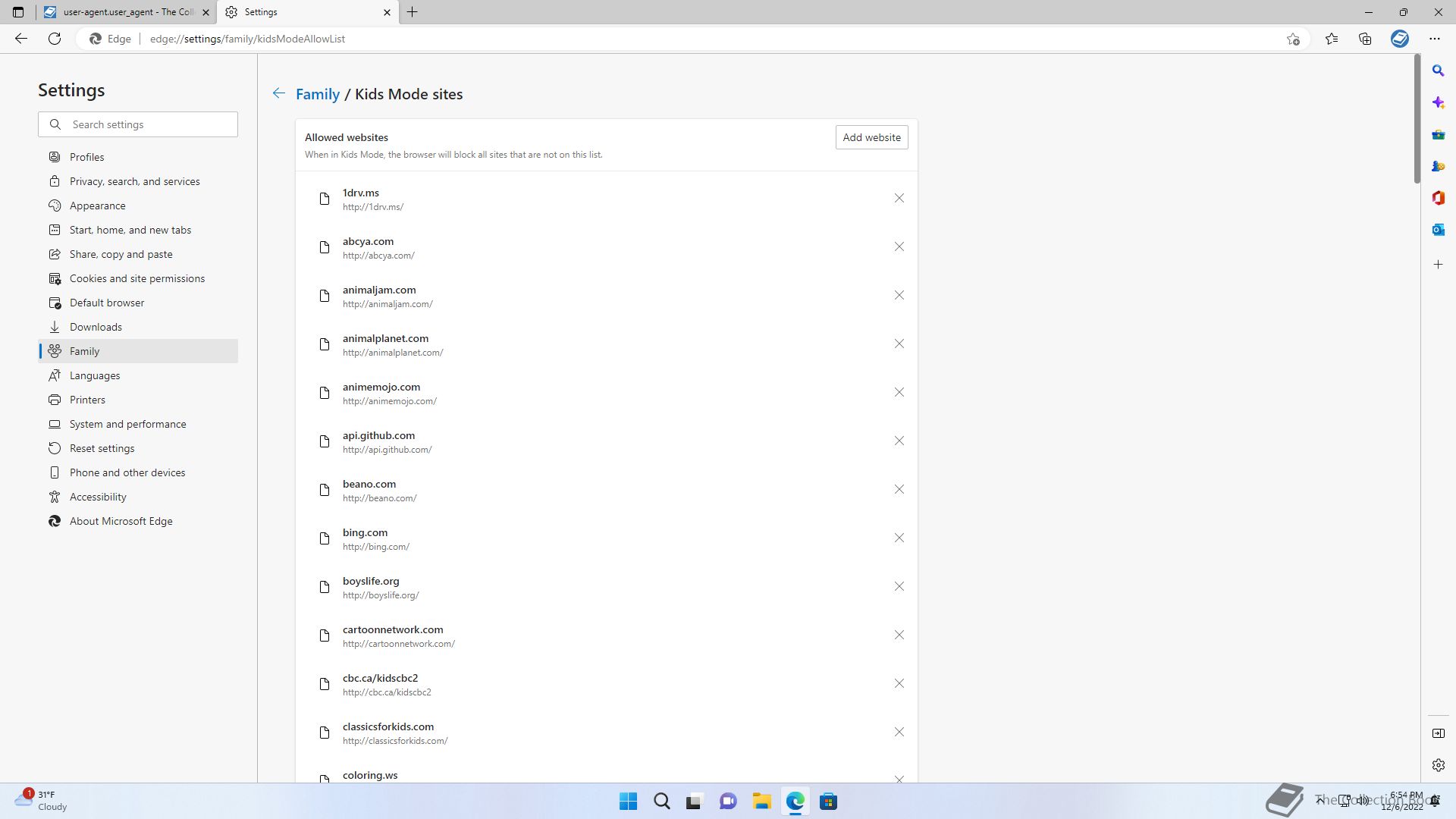Remove bing.com from Kids Mode sites
Viewport: 1456px width, 819px height.
[899, 538]
